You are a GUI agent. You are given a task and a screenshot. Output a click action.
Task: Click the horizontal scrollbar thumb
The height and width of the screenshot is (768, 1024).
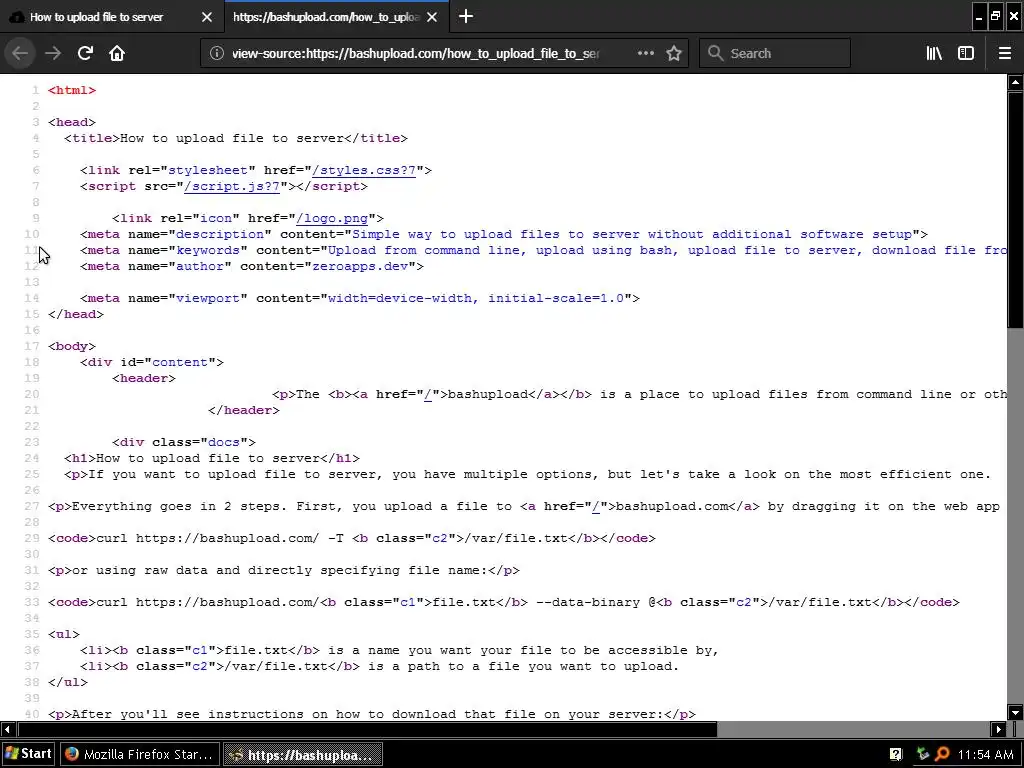point(367,729)
